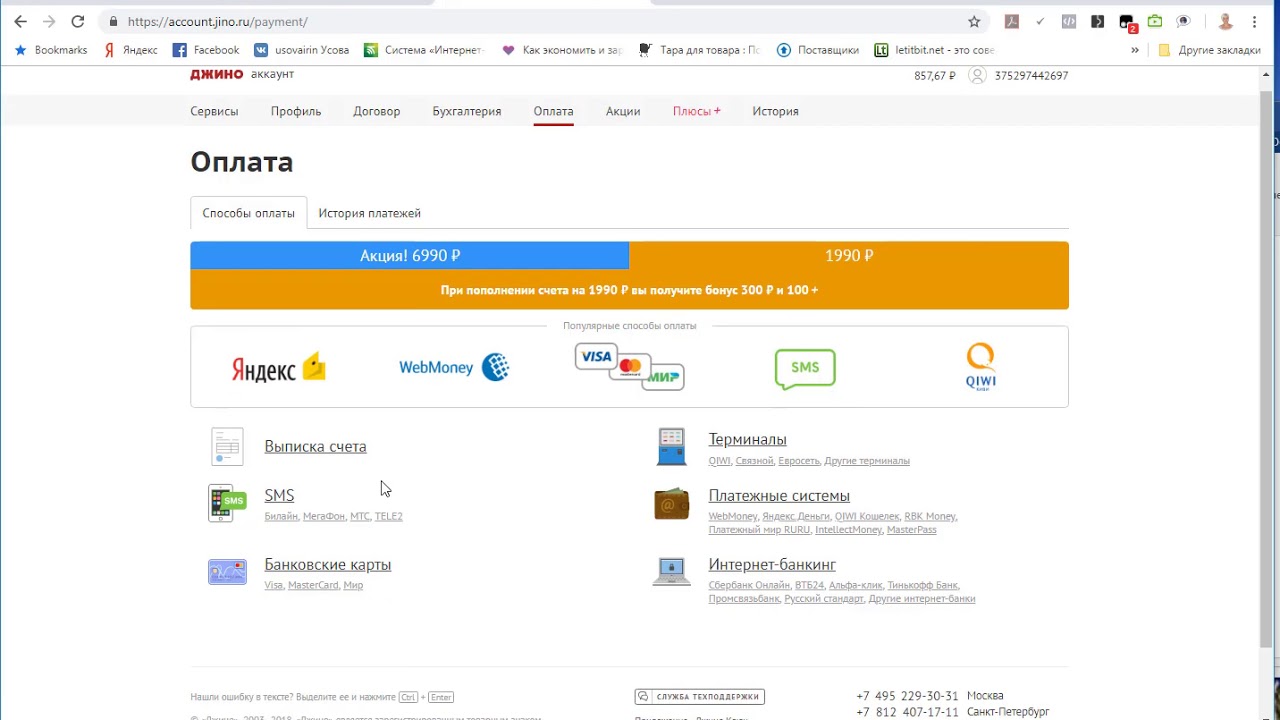Choose the МегаФон SMS operator link

pyautogui.click(x=324, y=516)
